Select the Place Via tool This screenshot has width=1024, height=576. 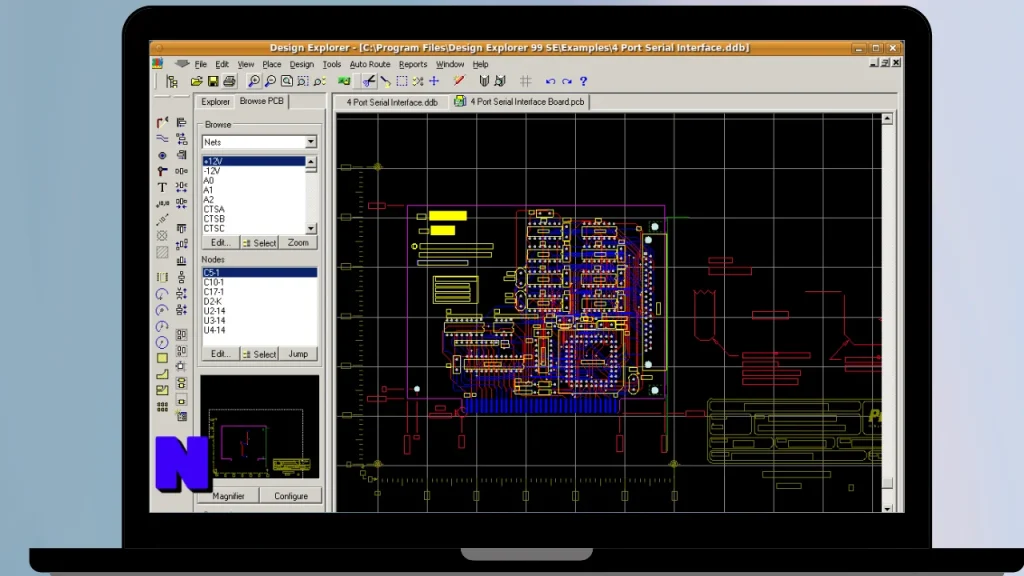point(162,171)
